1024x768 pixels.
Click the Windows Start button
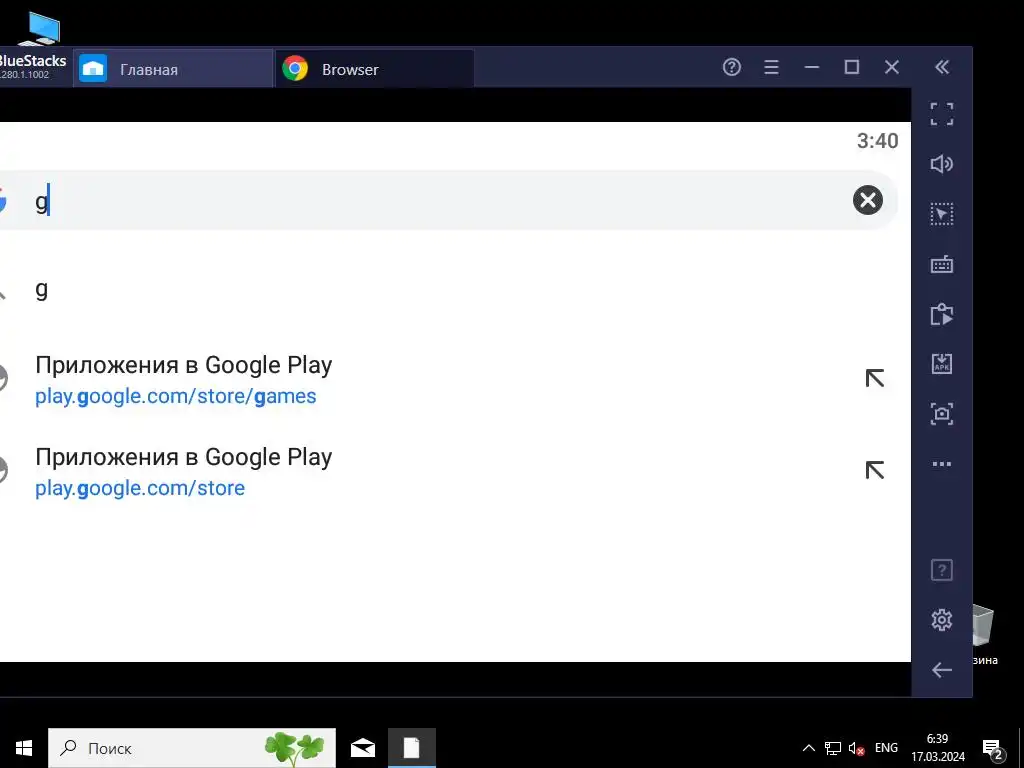click(24, 748)
